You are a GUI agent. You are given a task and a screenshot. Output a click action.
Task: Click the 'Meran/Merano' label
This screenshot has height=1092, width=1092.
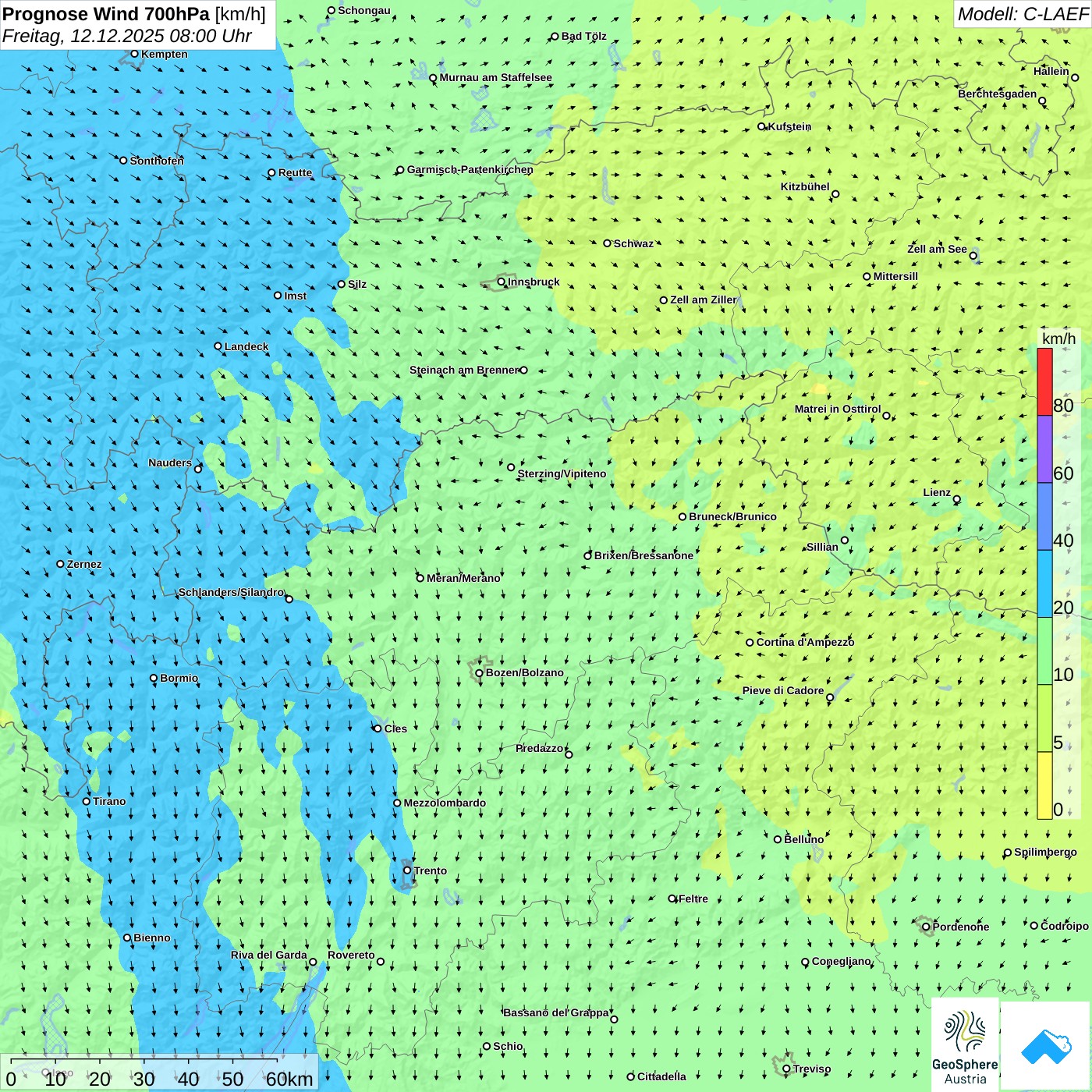pyautogui.click(x=463, y=578)
